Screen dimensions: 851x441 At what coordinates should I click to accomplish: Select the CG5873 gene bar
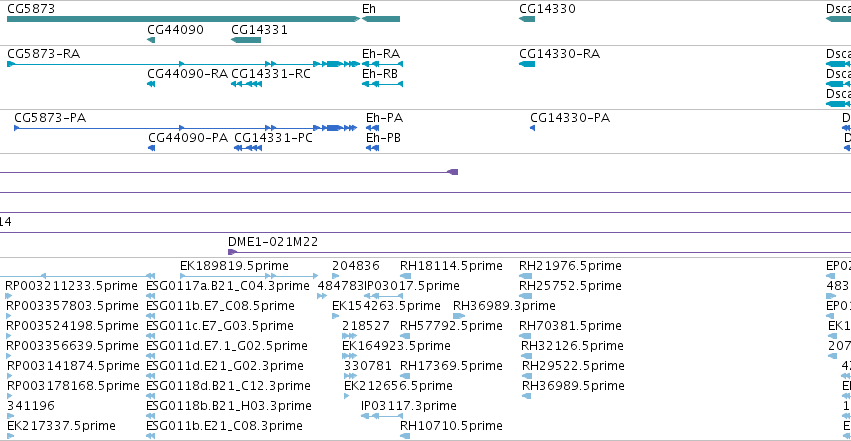point(183,19)
